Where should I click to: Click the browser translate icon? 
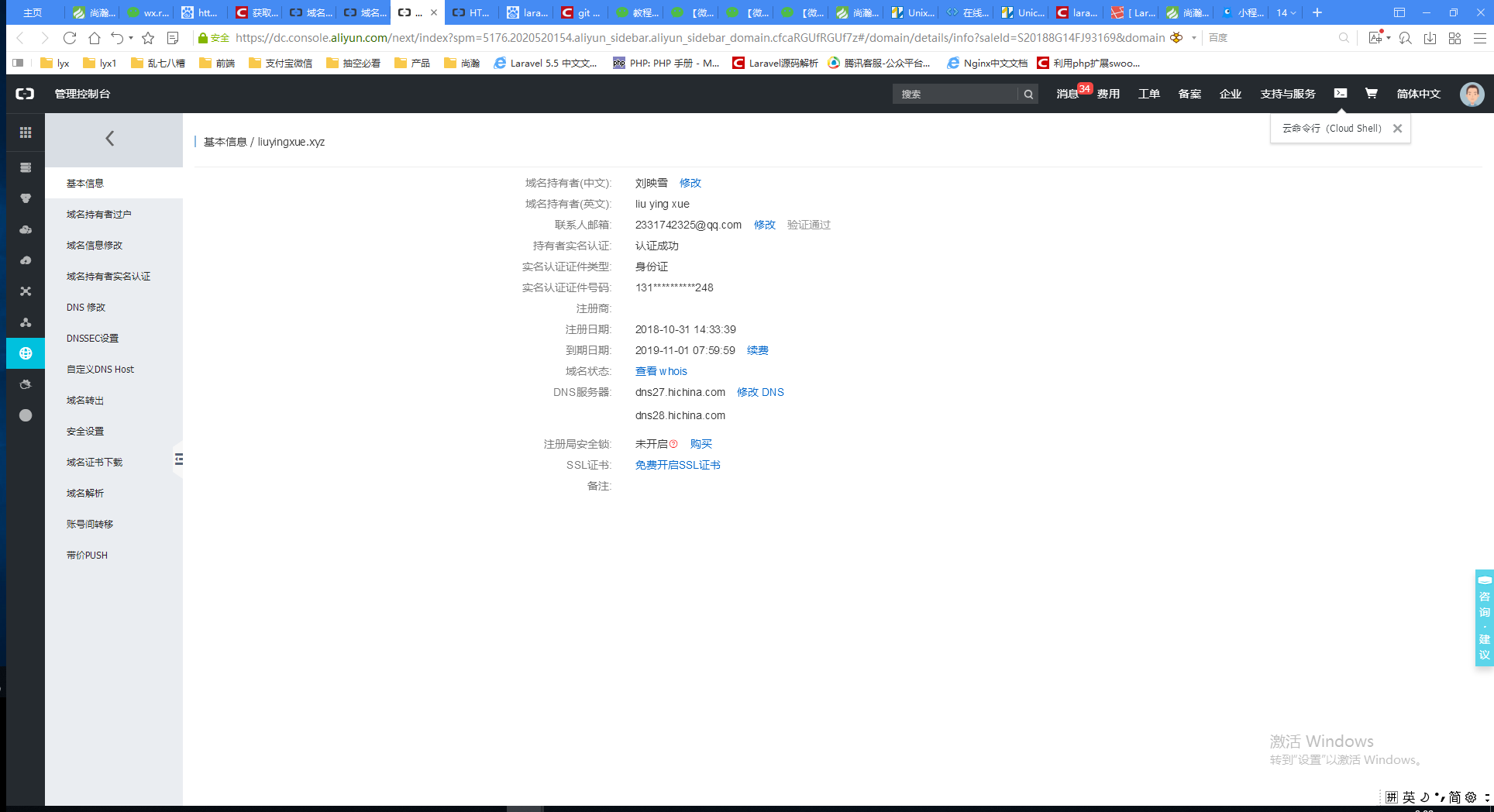click(x=1376, y=37)
